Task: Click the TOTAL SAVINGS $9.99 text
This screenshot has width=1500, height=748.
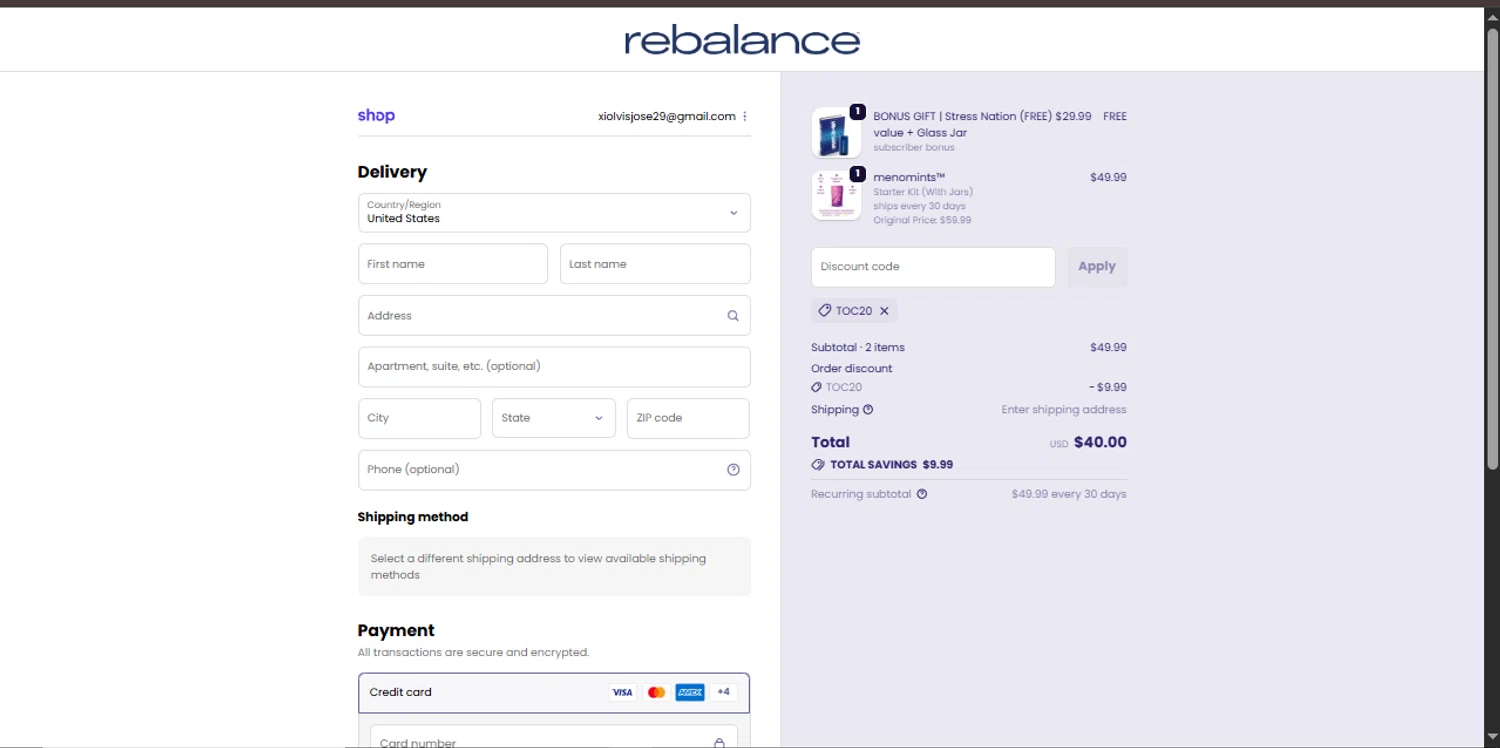Action: pyautogui.click(x=891, y=465)
